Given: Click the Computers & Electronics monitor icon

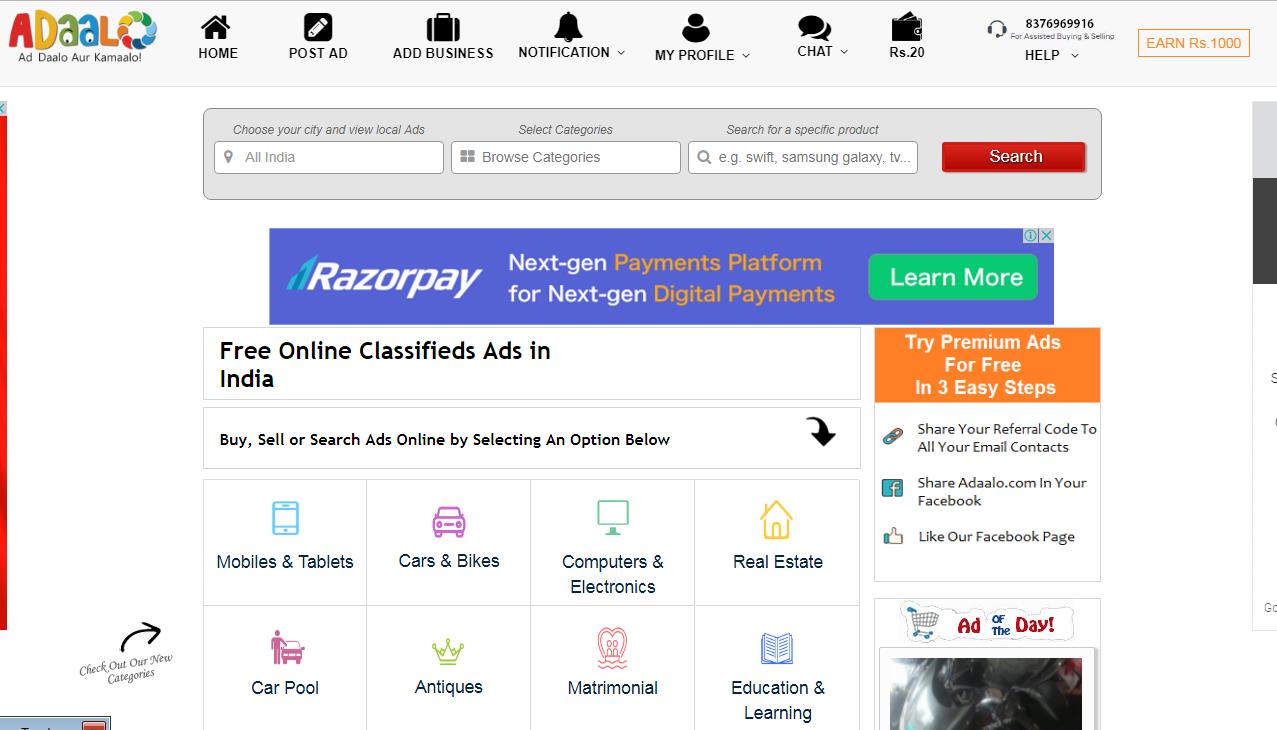Looking at the screenshot, I should [x=612, y=517].
